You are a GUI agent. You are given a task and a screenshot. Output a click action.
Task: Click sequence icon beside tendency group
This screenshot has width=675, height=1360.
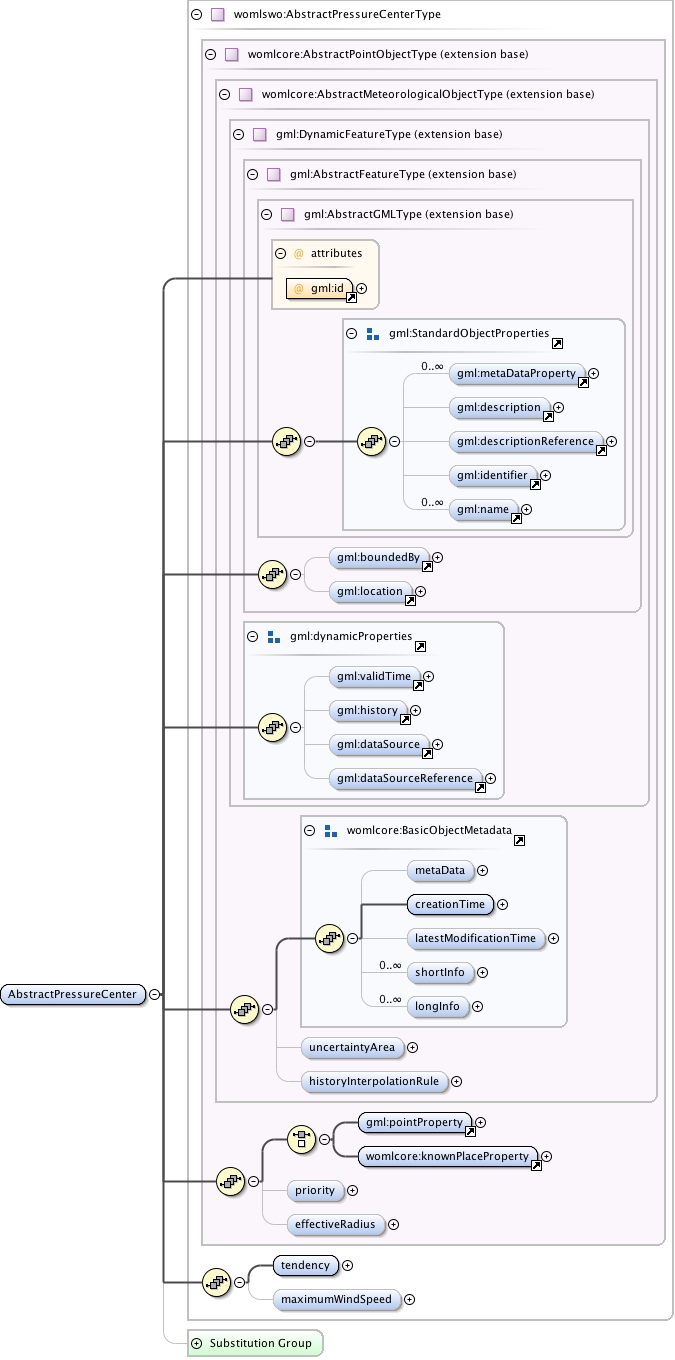(x=217, y=1283)
